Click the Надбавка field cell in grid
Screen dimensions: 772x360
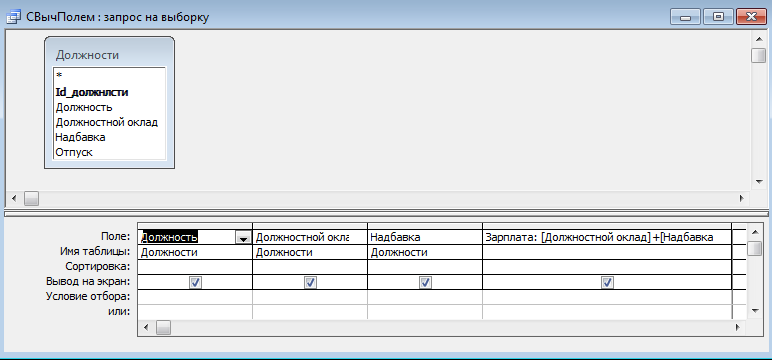click(x=425, y=237)
